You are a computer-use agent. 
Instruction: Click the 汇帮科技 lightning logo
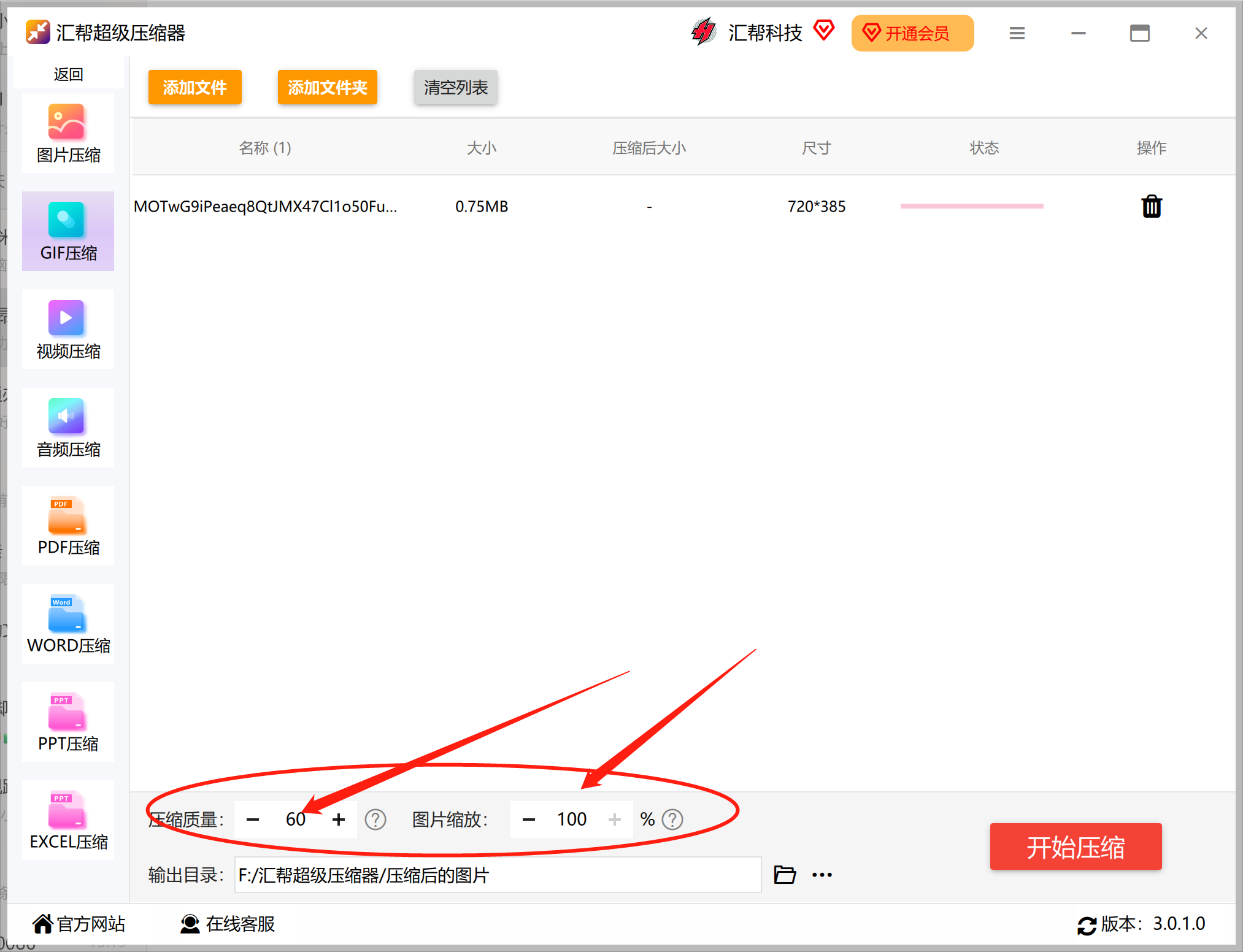704,32
